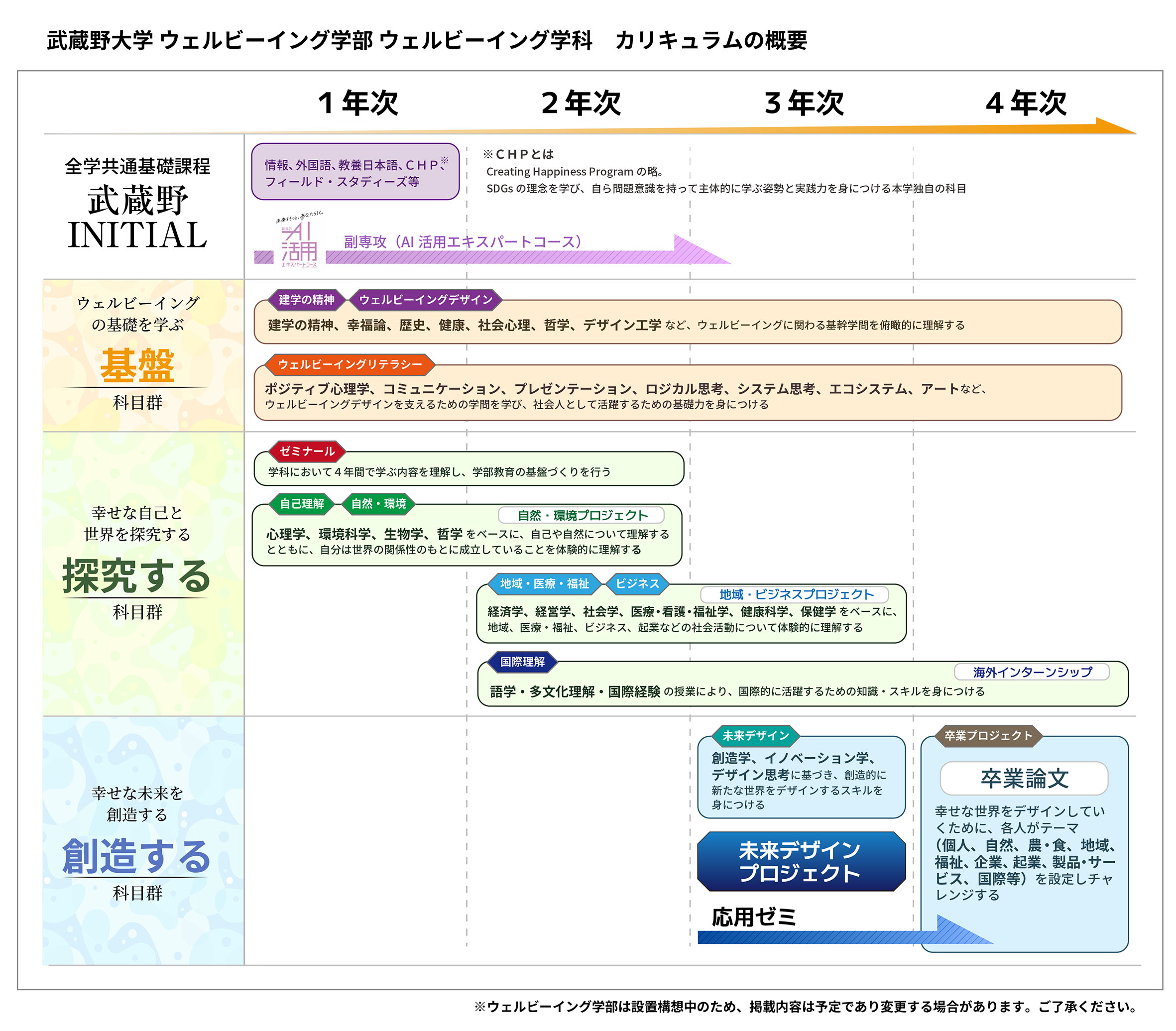Click the 未来デザイン teal tag

pyautogui.click(x=755, y=735)
